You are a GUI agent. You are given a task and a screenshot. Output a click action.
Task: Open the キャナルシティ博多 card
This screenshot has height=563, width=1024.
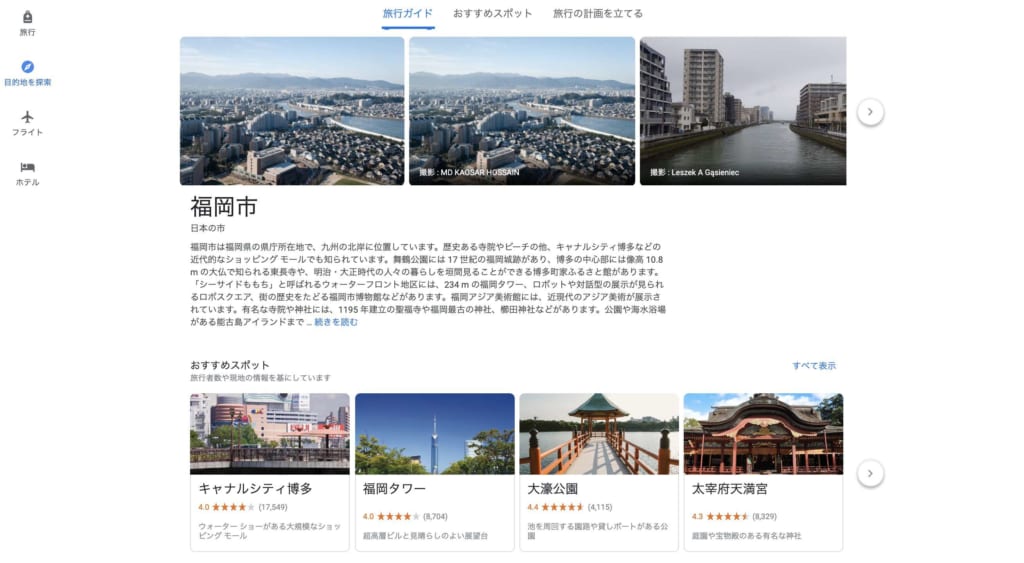(x=270, y=472)
